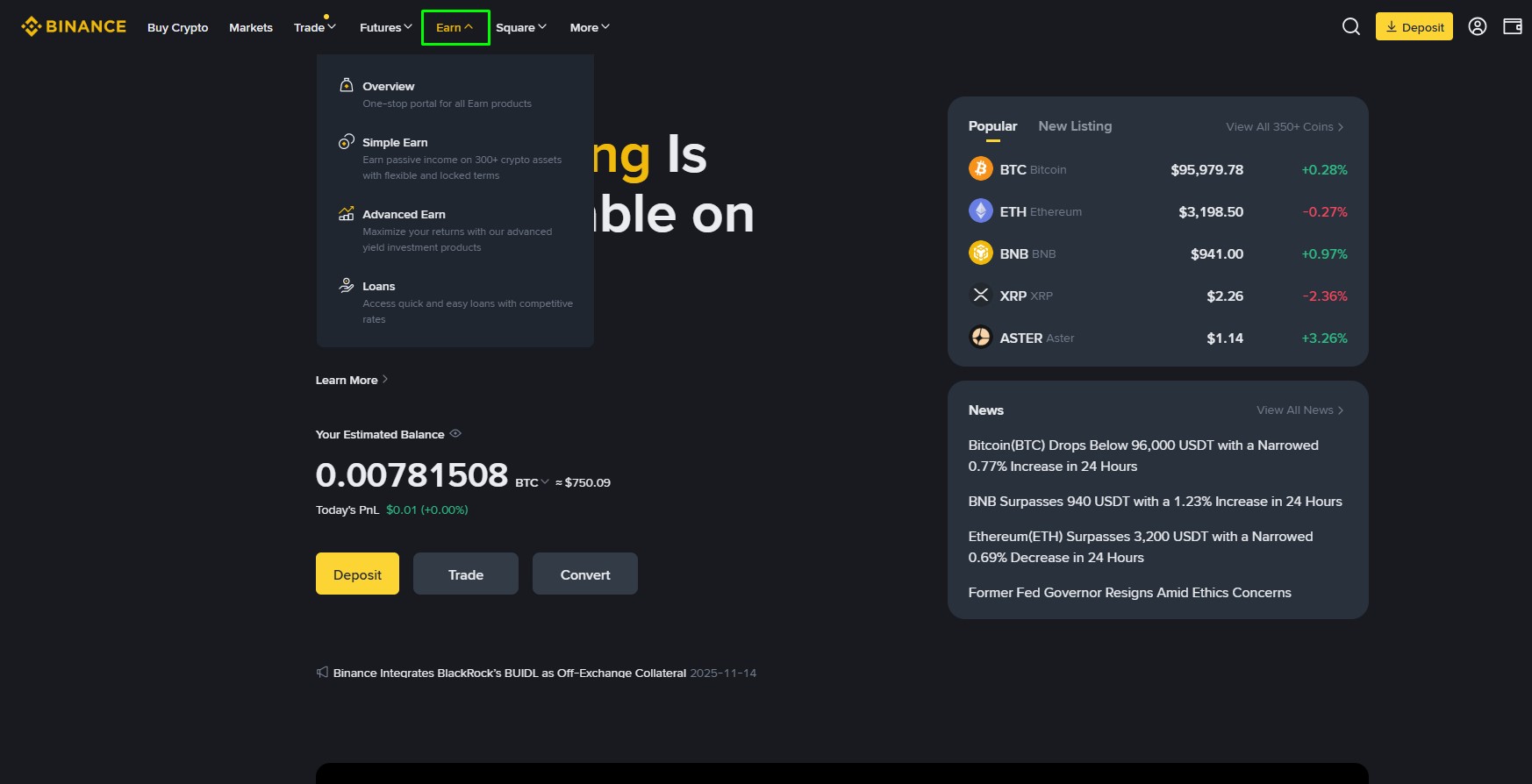This screenshot has width=1532, height=784.
Task: Click the ETH price $3,198.50
Action: [1211, 211]
